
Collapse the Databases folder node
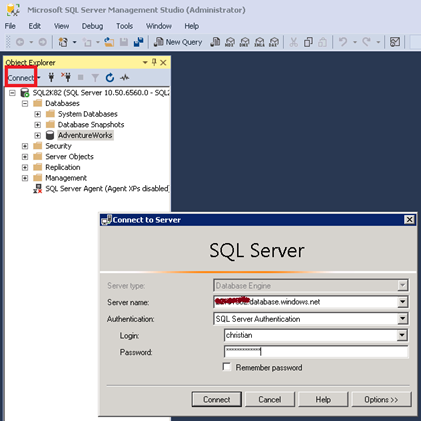point(25,103)
